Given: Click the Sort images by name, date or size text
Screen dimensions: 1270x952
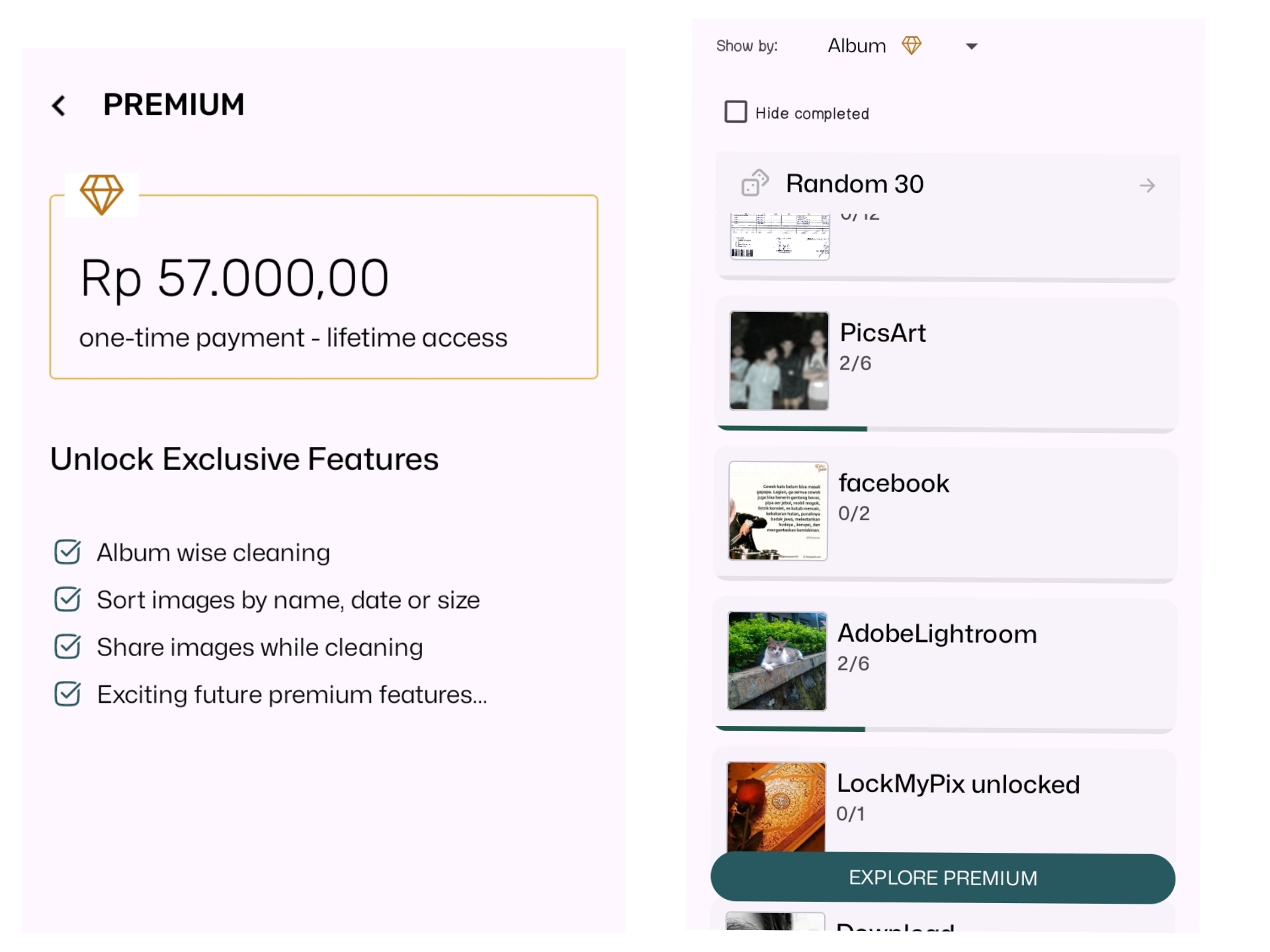Looking at the screenshot, I should coord(288,600).
